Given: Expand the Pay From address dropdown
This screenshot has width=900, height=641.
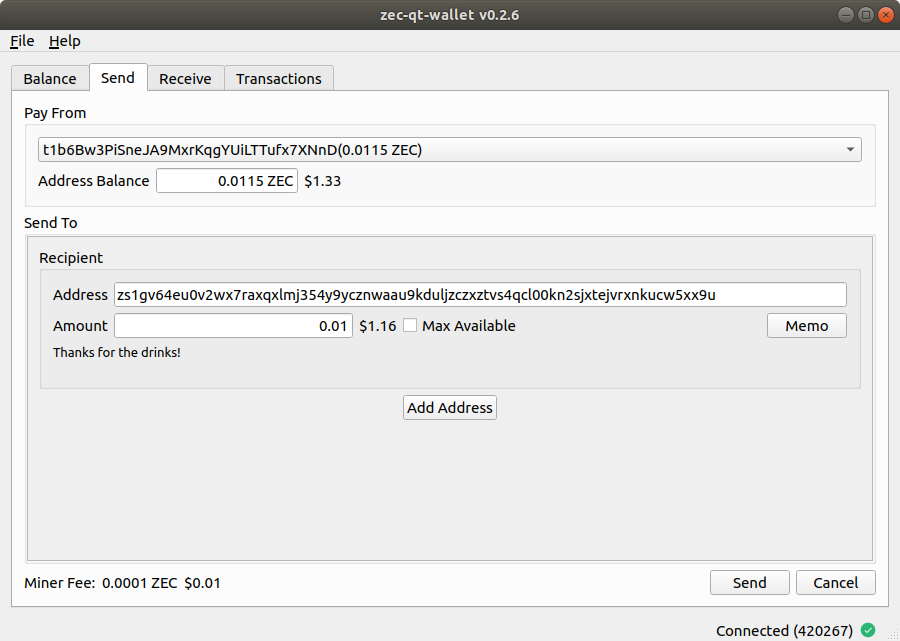Looking at the screenshot, I should 850,150.
